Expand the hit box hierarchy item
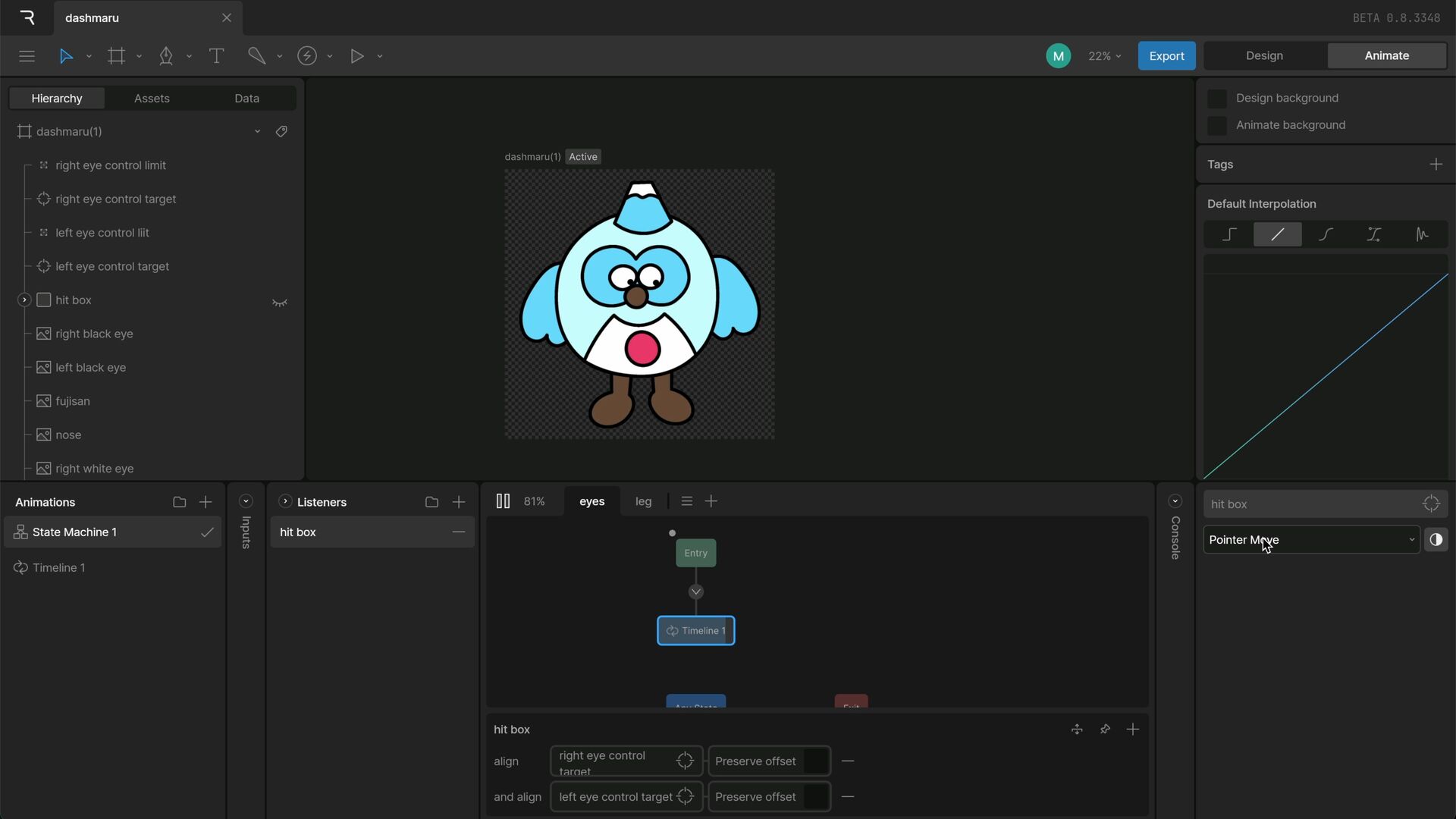1456x819 pixels. pyautogui.click(x=24, y=300)
